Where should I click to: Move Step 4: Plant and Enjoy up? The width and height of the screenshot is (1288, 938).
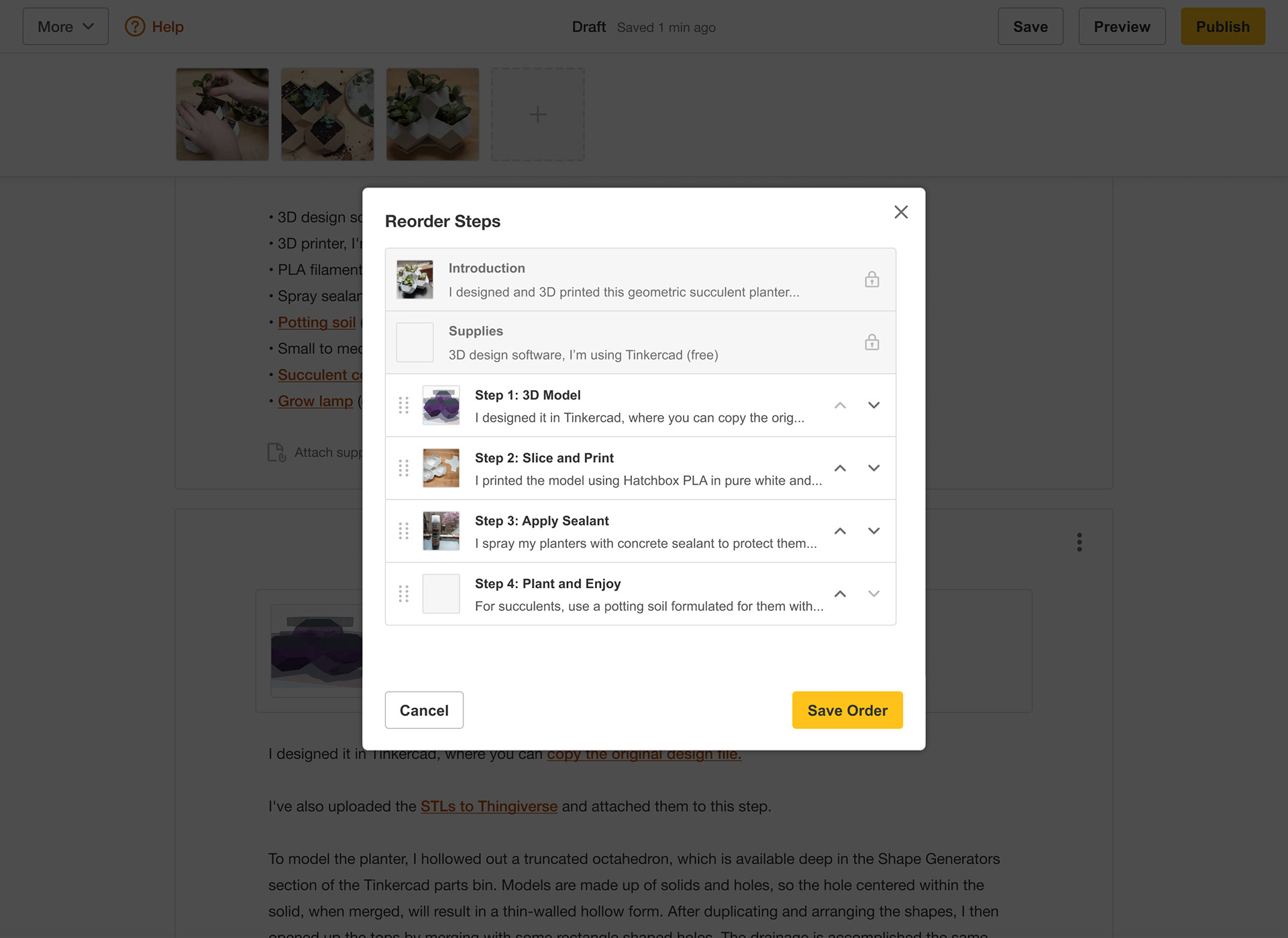(x=840, y=594)
